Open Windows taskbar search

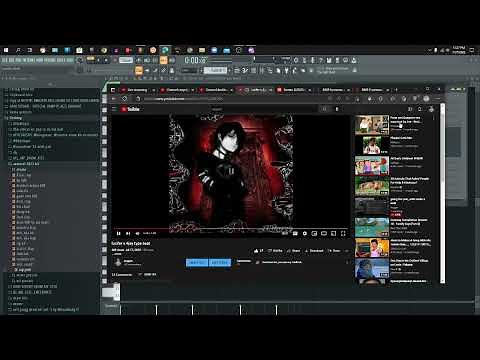point(18,50)
